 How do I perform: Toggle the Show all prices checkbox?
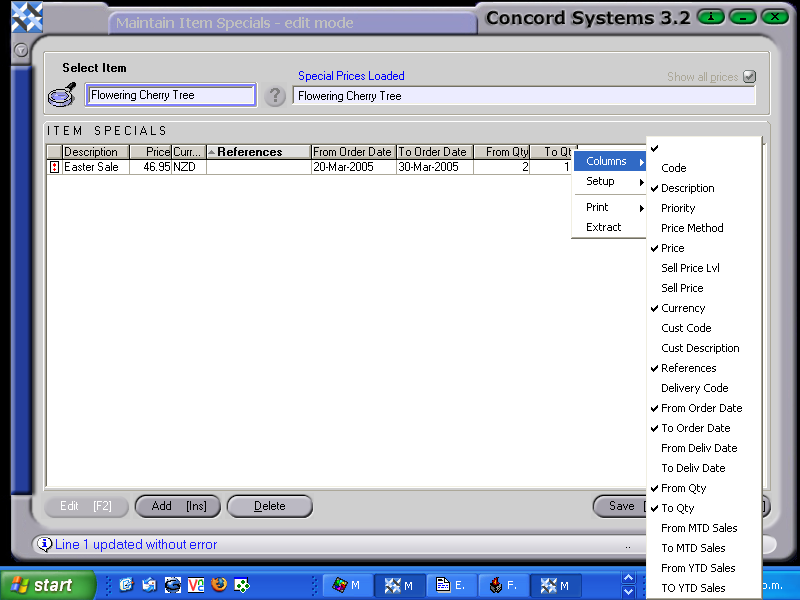[749, 76]
